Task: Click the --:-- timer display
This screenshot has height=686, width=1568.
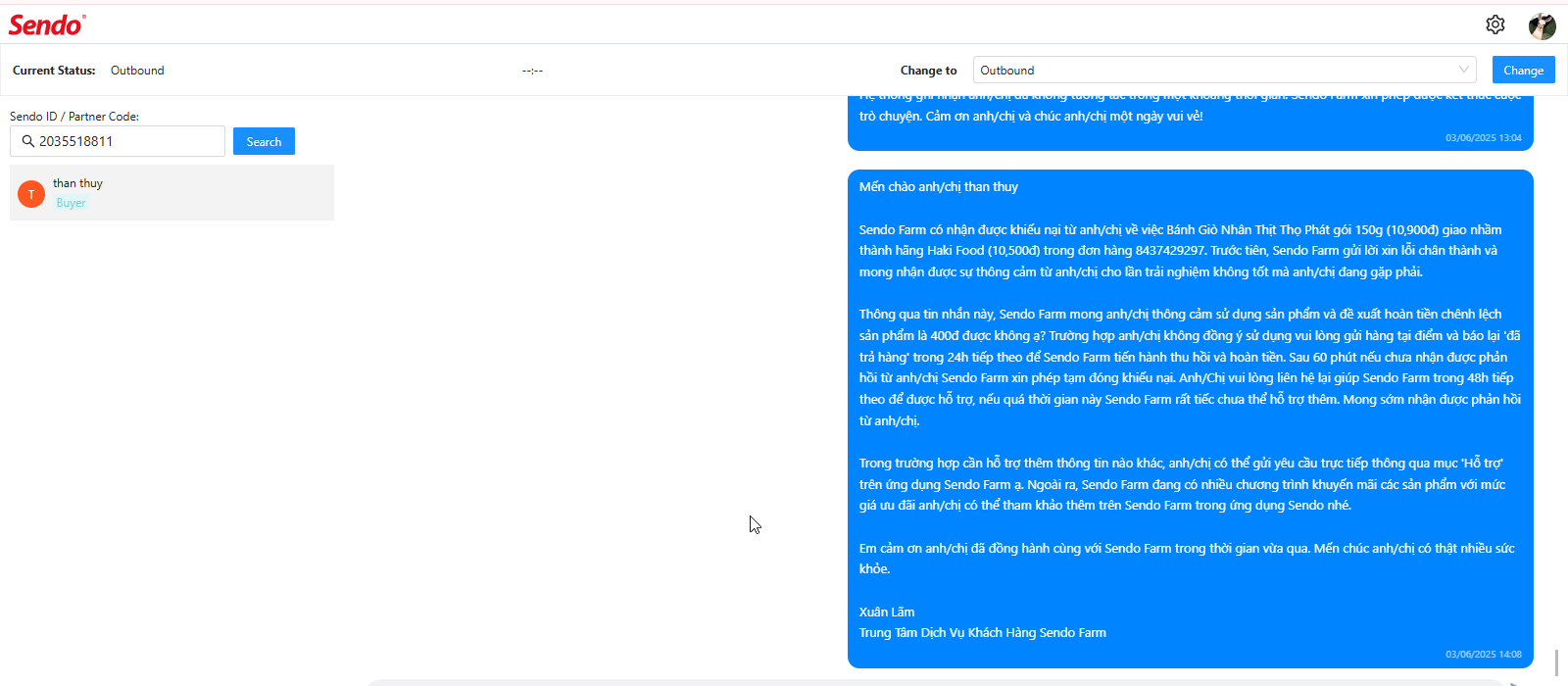Action: (532, 71)
